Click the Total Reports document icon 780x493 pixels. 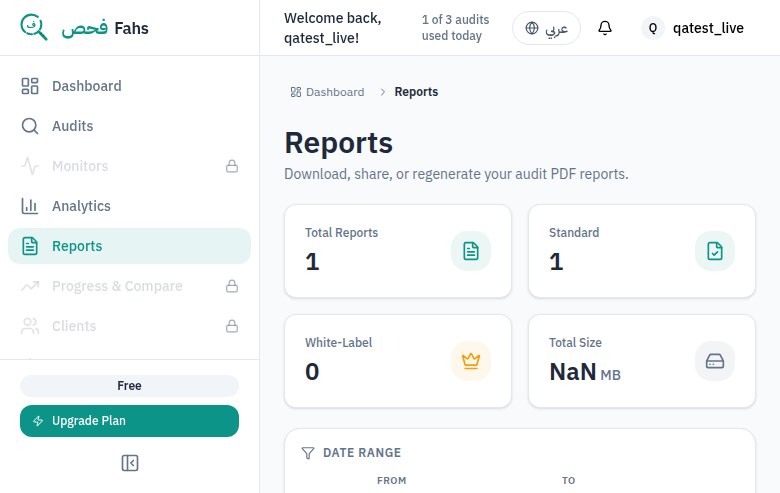click(471, 251)
